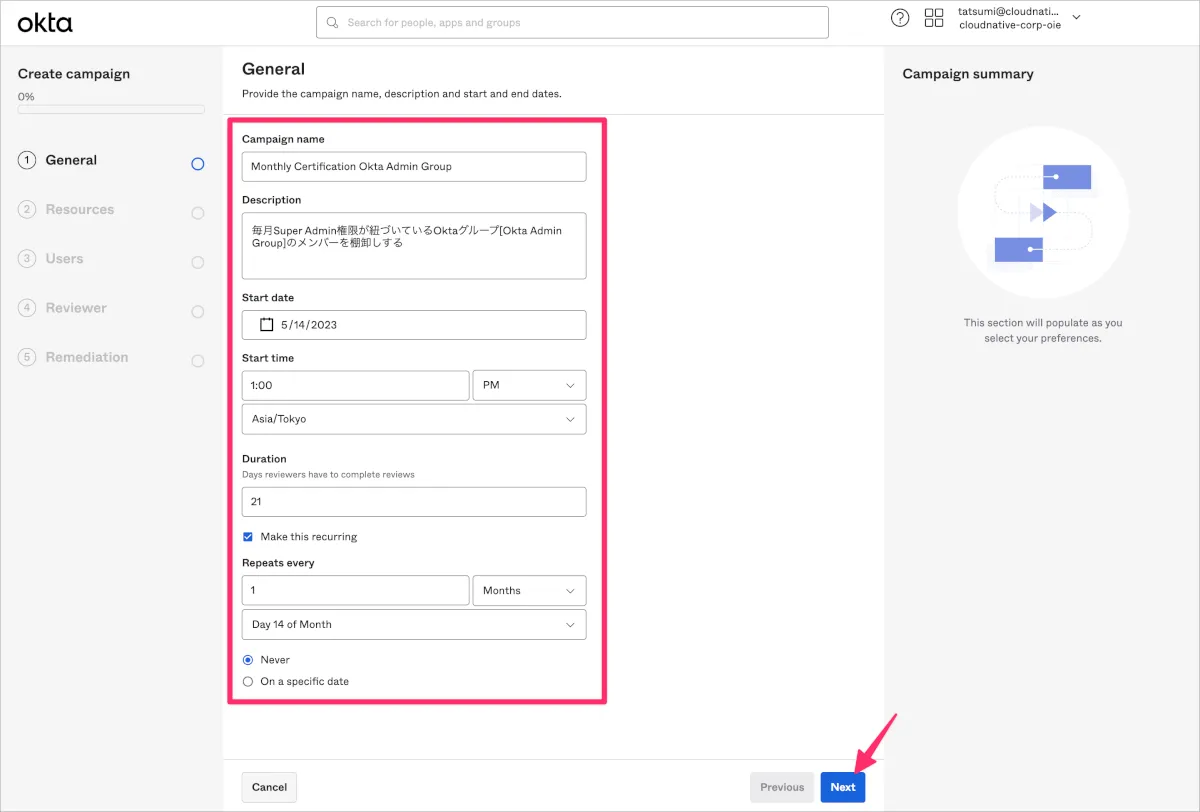Screen dimensions: 1200x812
Task: Open the help question mark icon
Action: tap(900, 18)
